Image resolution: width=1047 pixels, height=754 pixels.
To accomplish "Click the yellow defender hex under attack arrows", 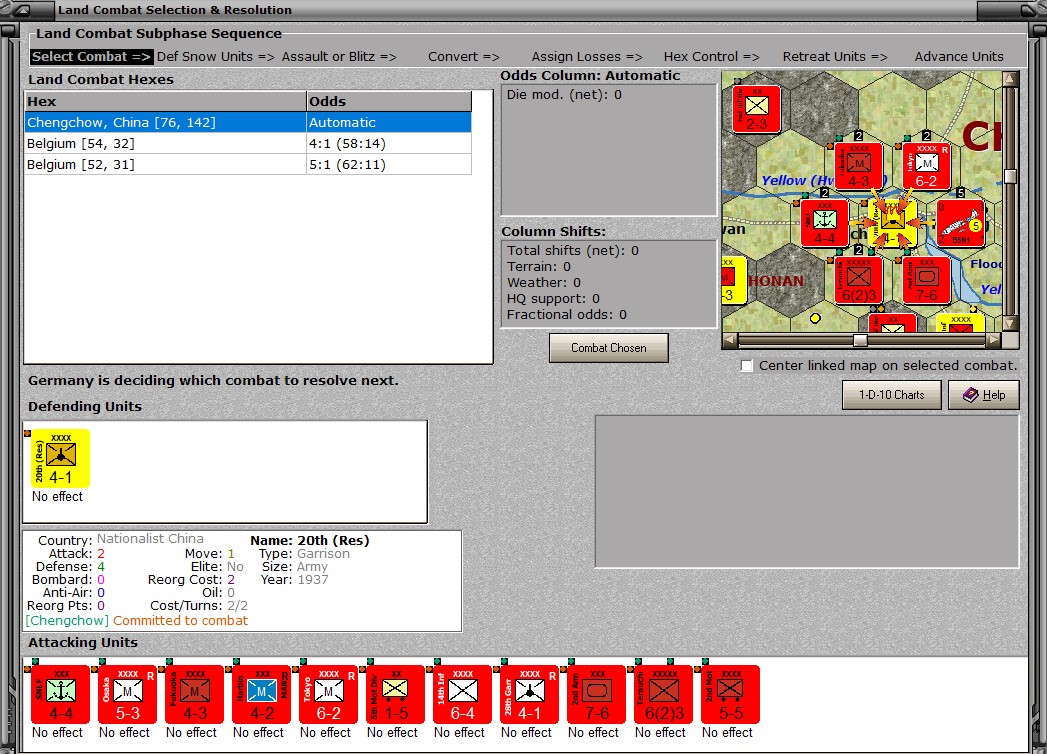I will 893,224.
